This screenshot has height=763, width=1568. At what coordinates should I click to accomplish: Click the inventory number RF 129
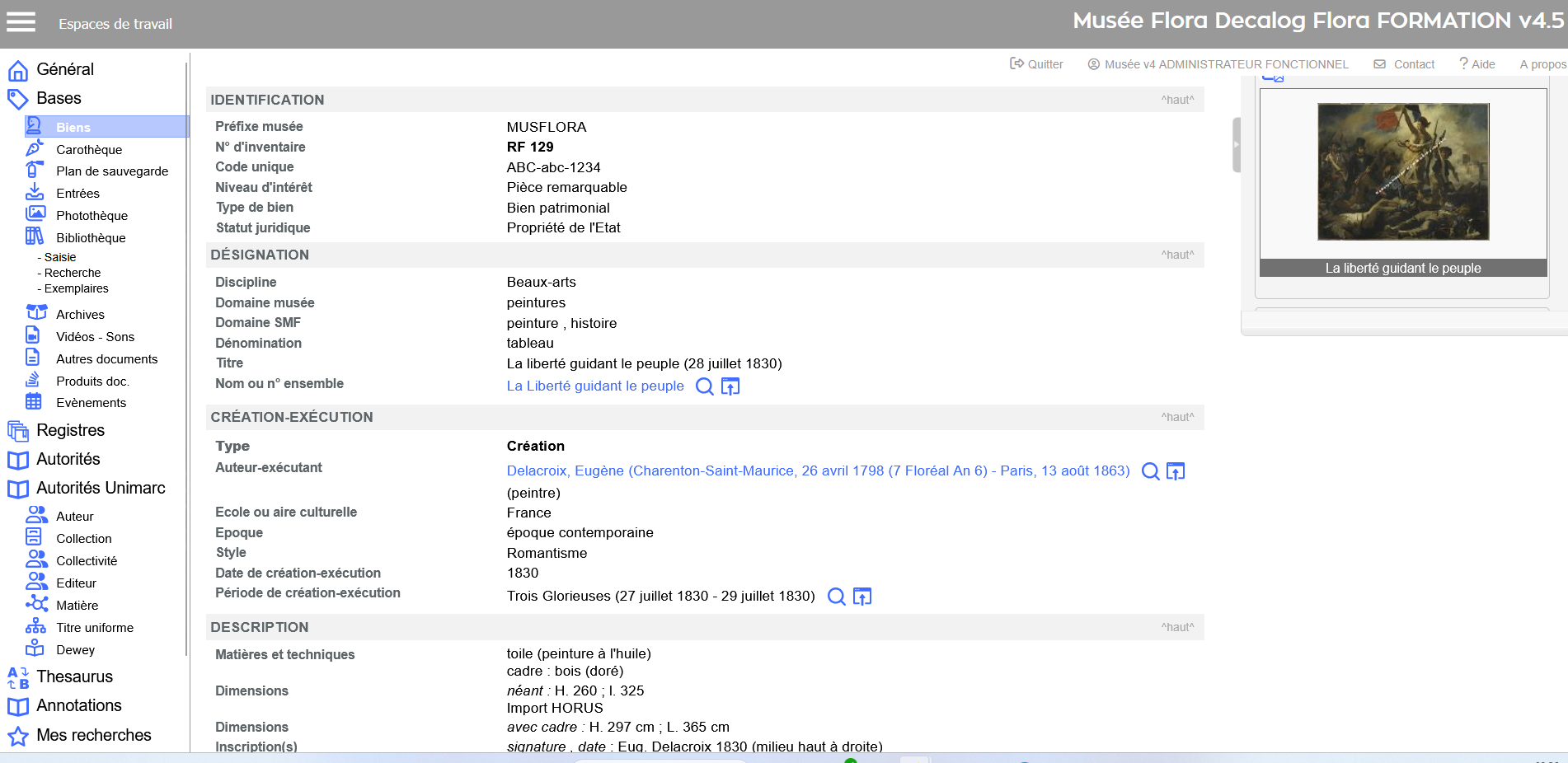click(530, 147)
